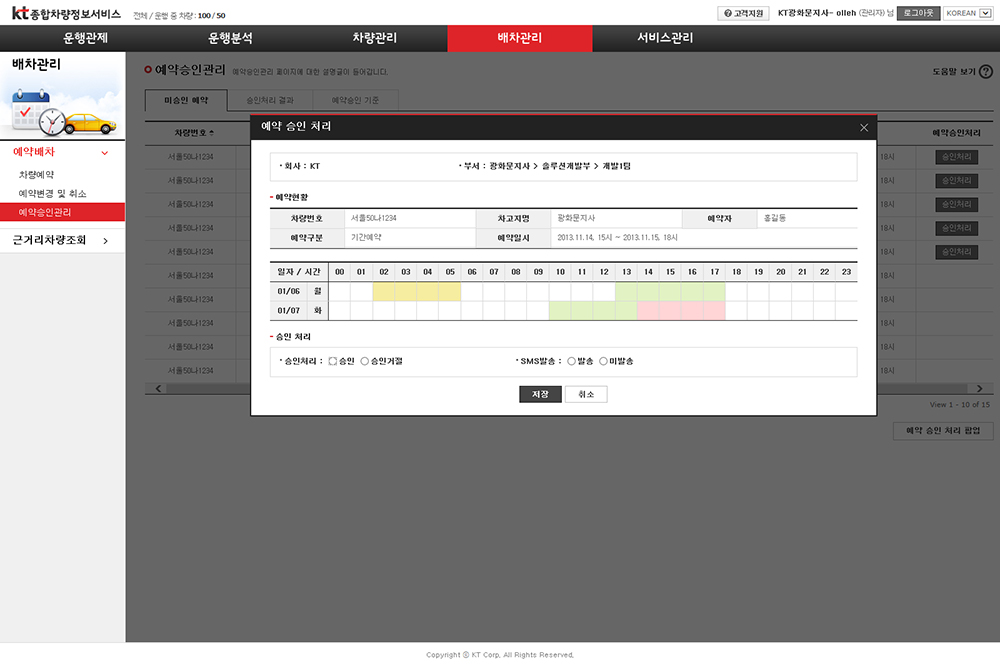Expand the 근거리차량조회 sidebar section

click(x=105, y=240)
